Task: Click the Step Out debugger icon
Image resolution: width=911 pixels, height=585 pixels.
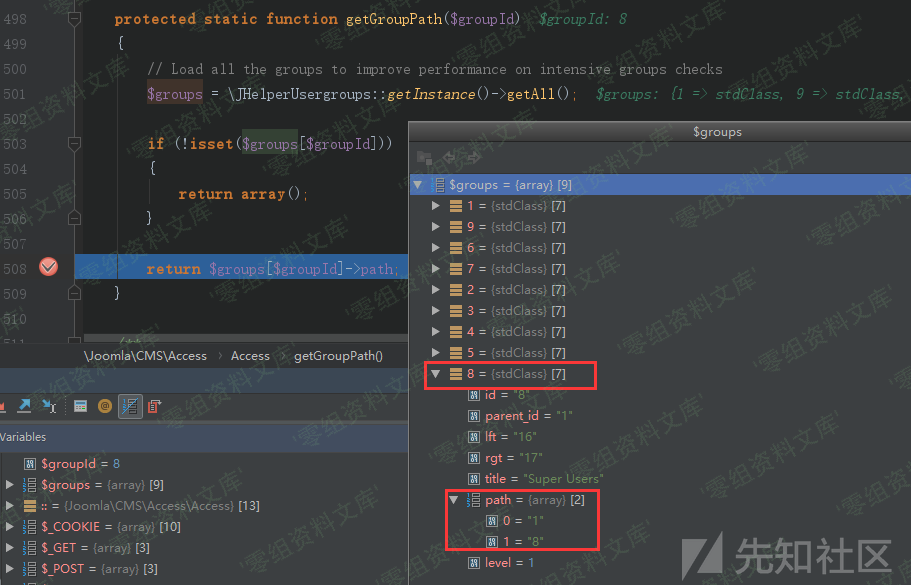Action: click(24, 406)
